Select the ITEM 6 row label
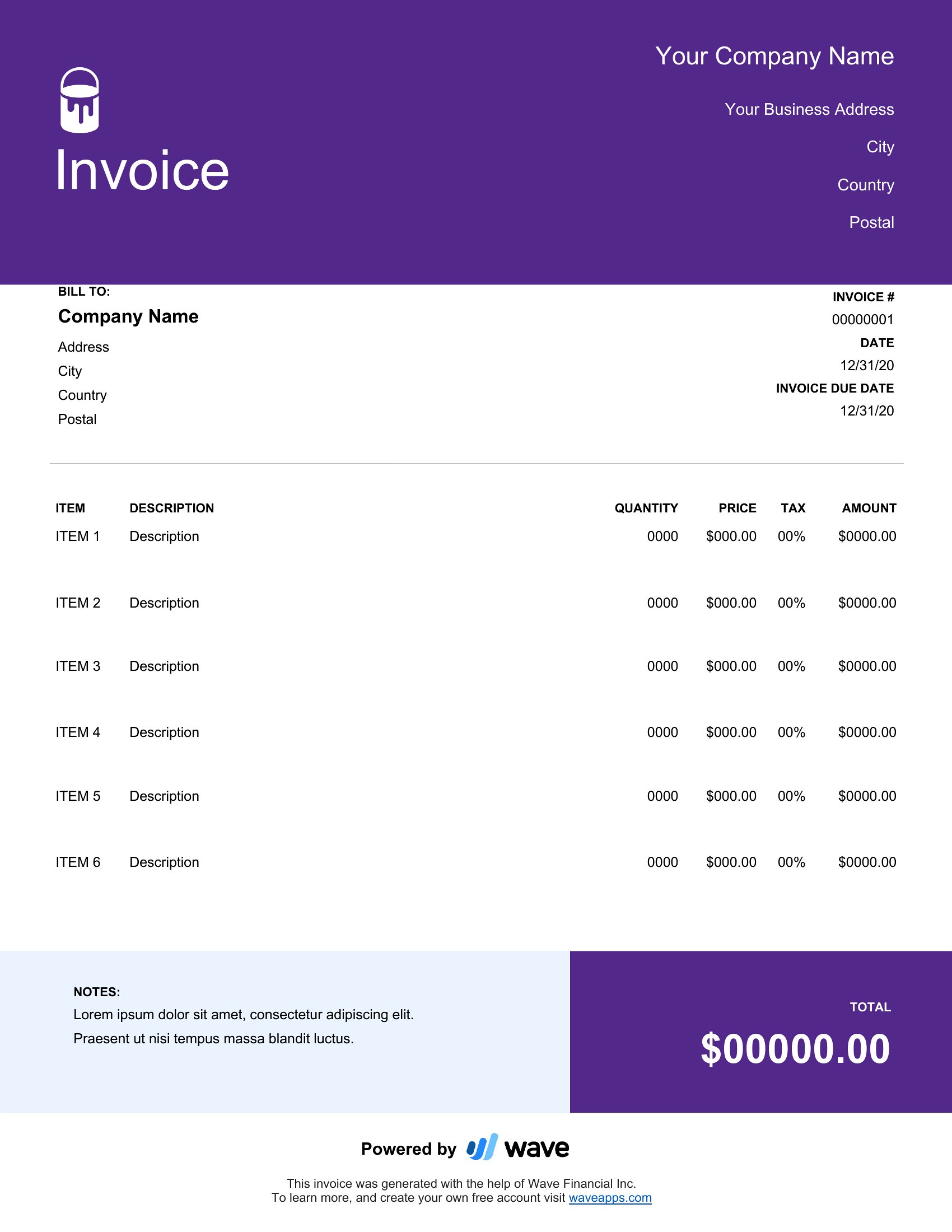Image resolution: width=952 pixels, height=1232 pixels. pos(78,862)
